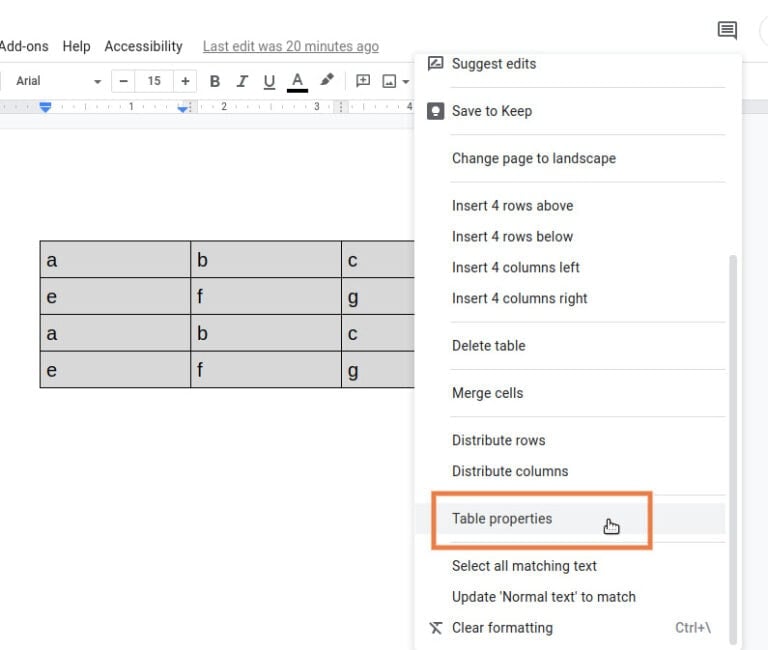Click the context menu vertical scrollbar
The height and width of the screenshot is (650, 768).
(x=733, y=449)
